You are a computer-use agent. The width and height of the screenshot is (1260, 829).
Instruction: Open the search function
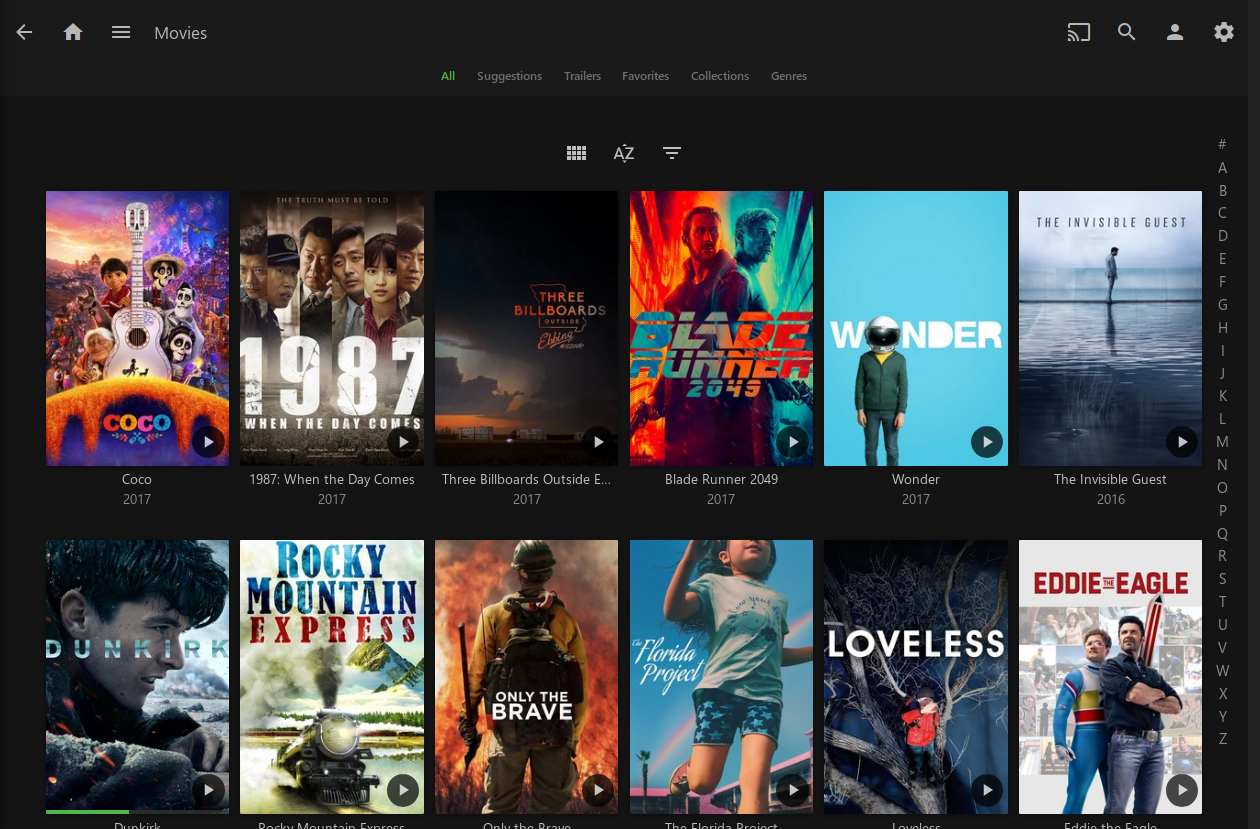[1126, 31]
